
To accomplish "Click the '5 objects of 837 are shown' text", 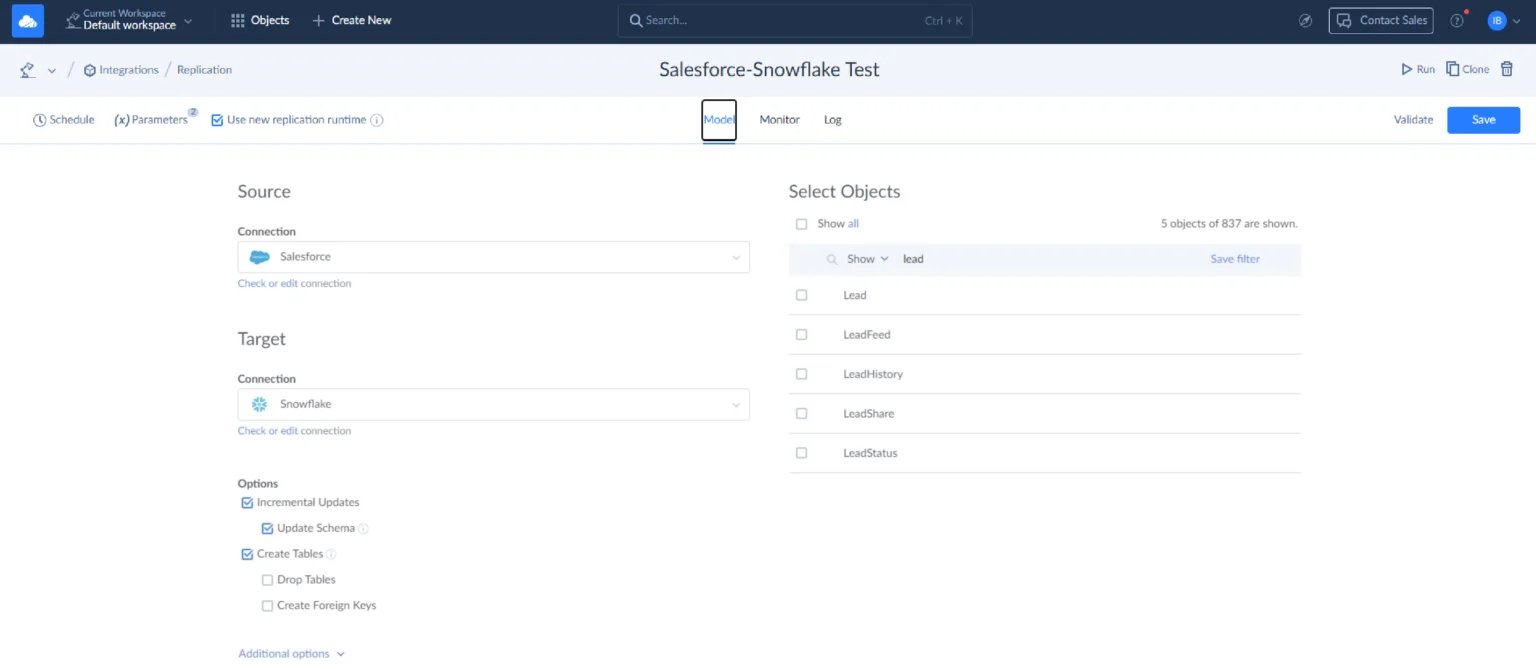I will click(x=1229, y=224).
